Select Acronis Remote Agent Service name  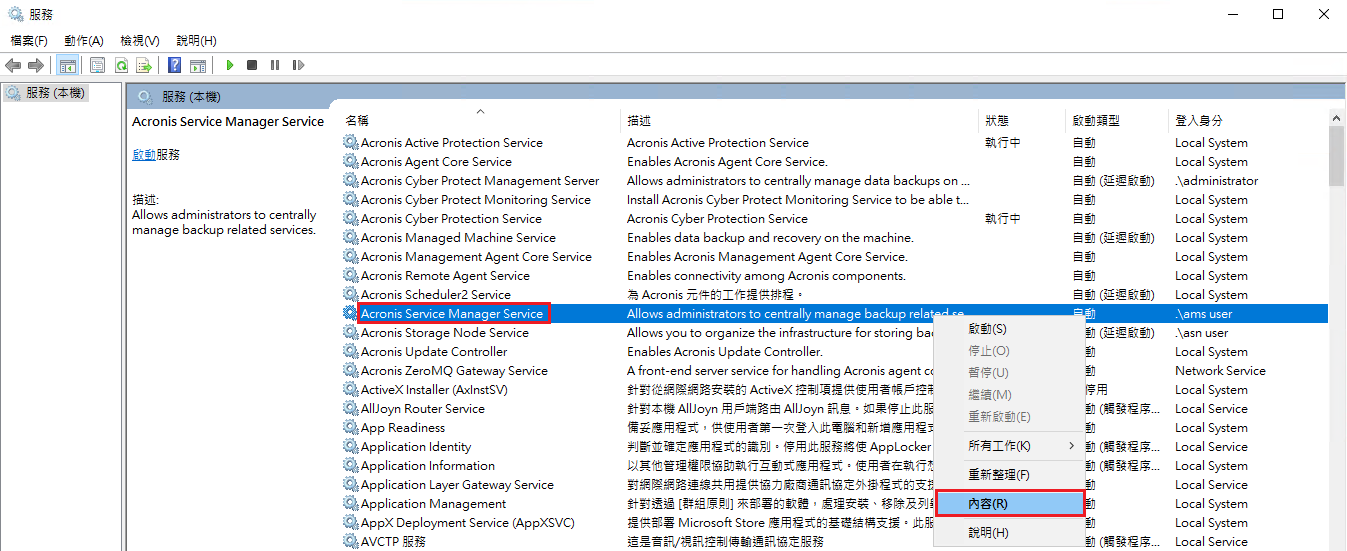[445, 275]
